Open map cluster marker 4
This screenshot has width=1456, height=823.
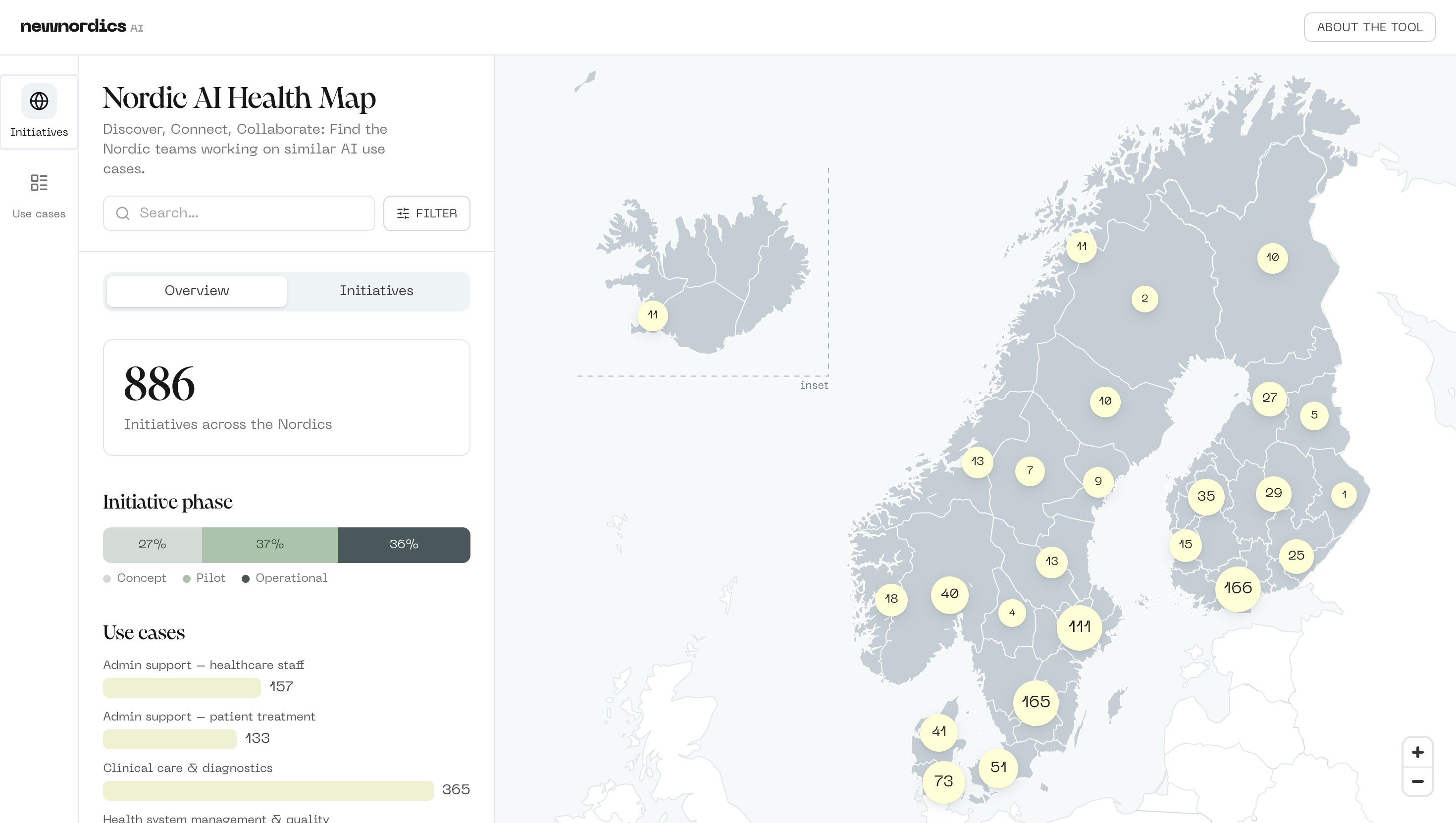pos(1012,613)
